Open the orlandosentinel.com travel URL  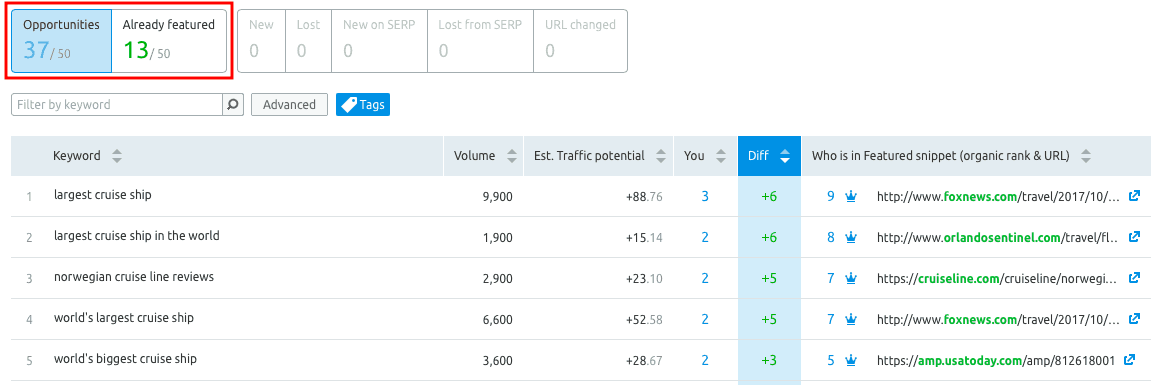[998, 238]
